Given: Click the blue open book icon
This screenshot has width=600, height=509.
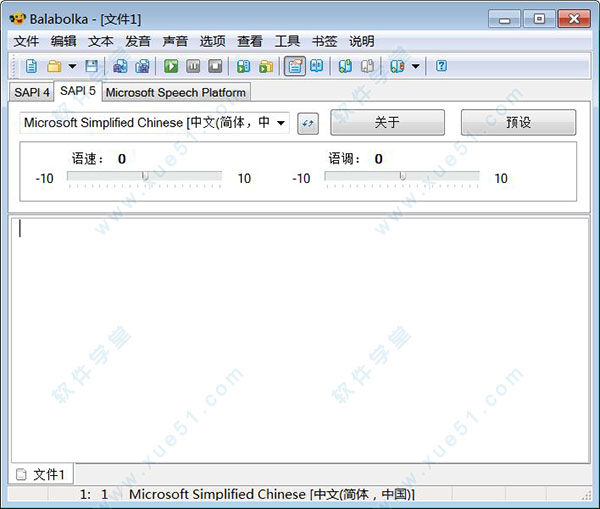Looking at the screenshot, I should click(x=316, y=66).
